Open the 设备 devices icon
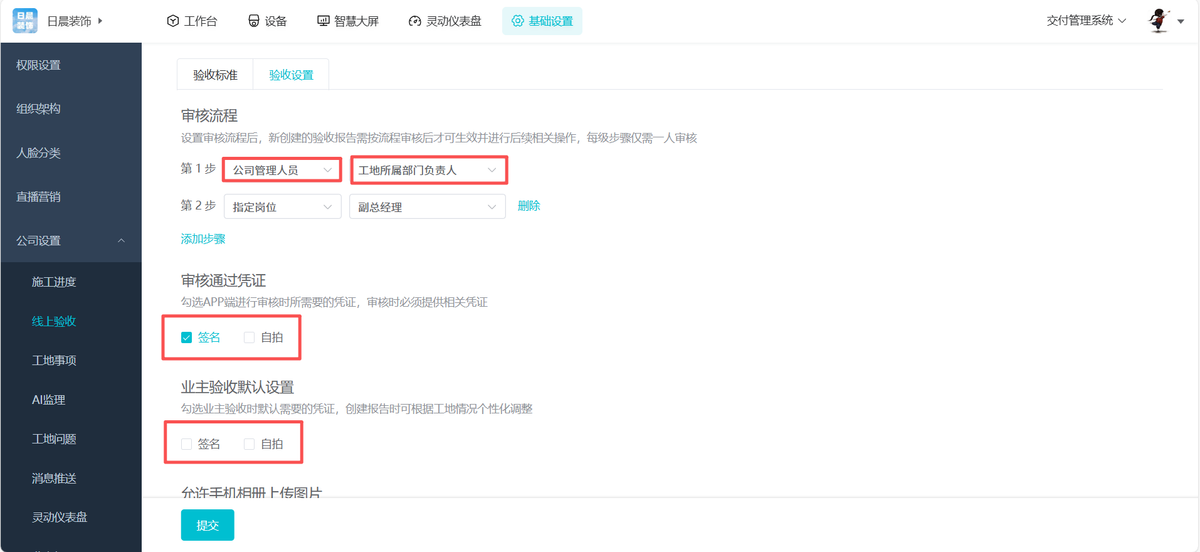The width and height of the screenshot is (1200, 552). (x=254, y=21)
